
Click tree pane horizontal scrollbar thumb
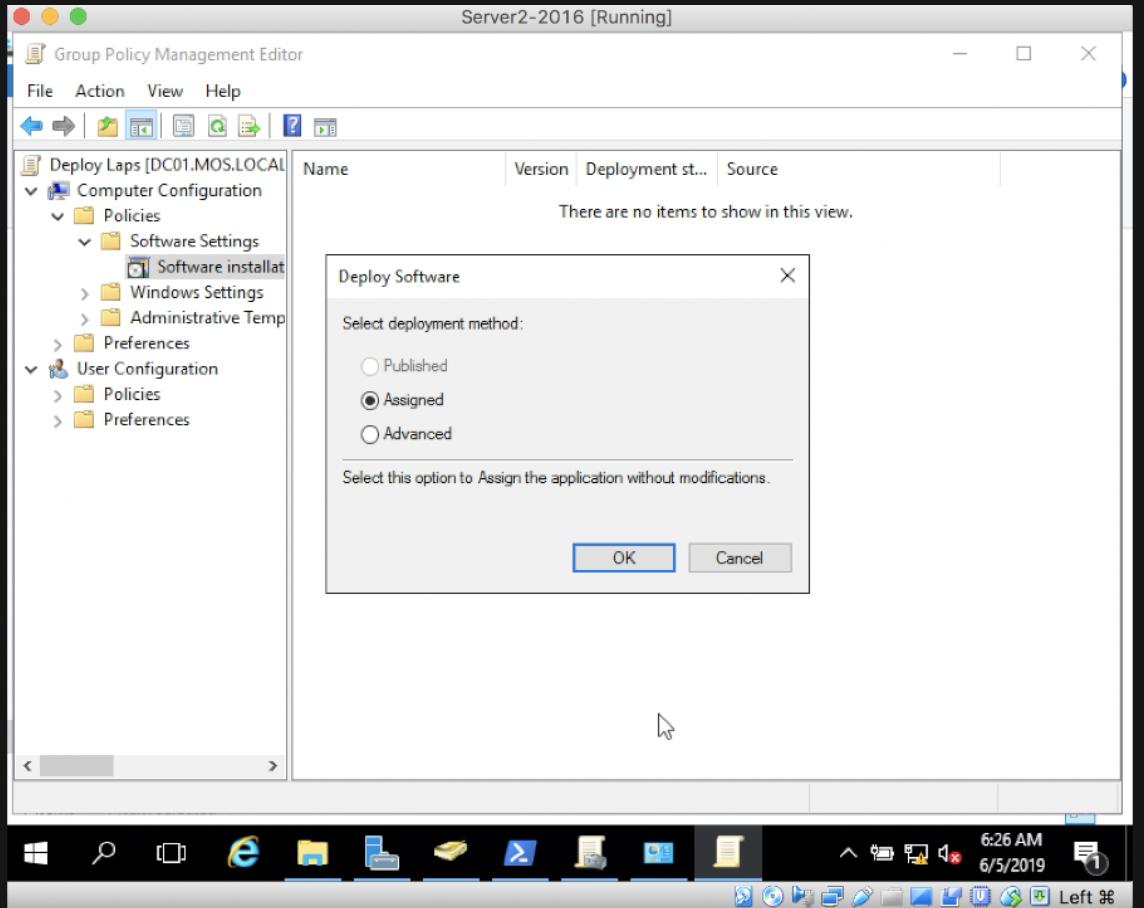click(77, 766)
